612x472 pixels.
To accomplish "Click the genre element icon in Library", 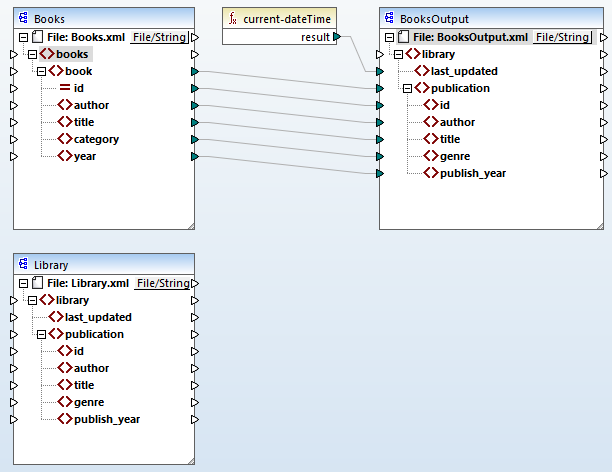I will [x=64, y=402].
